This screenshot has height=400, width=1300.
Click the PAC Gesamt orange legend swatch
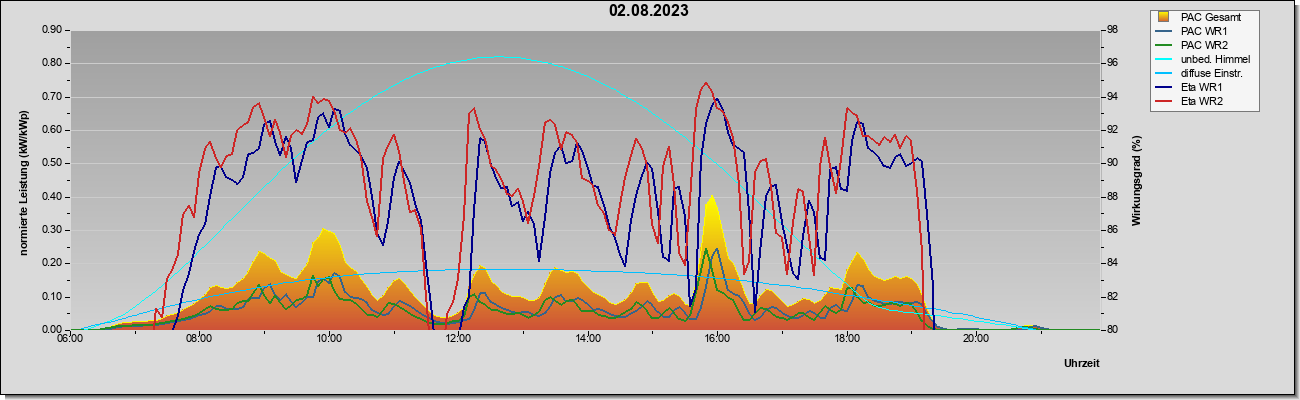tap(1165, 17)
